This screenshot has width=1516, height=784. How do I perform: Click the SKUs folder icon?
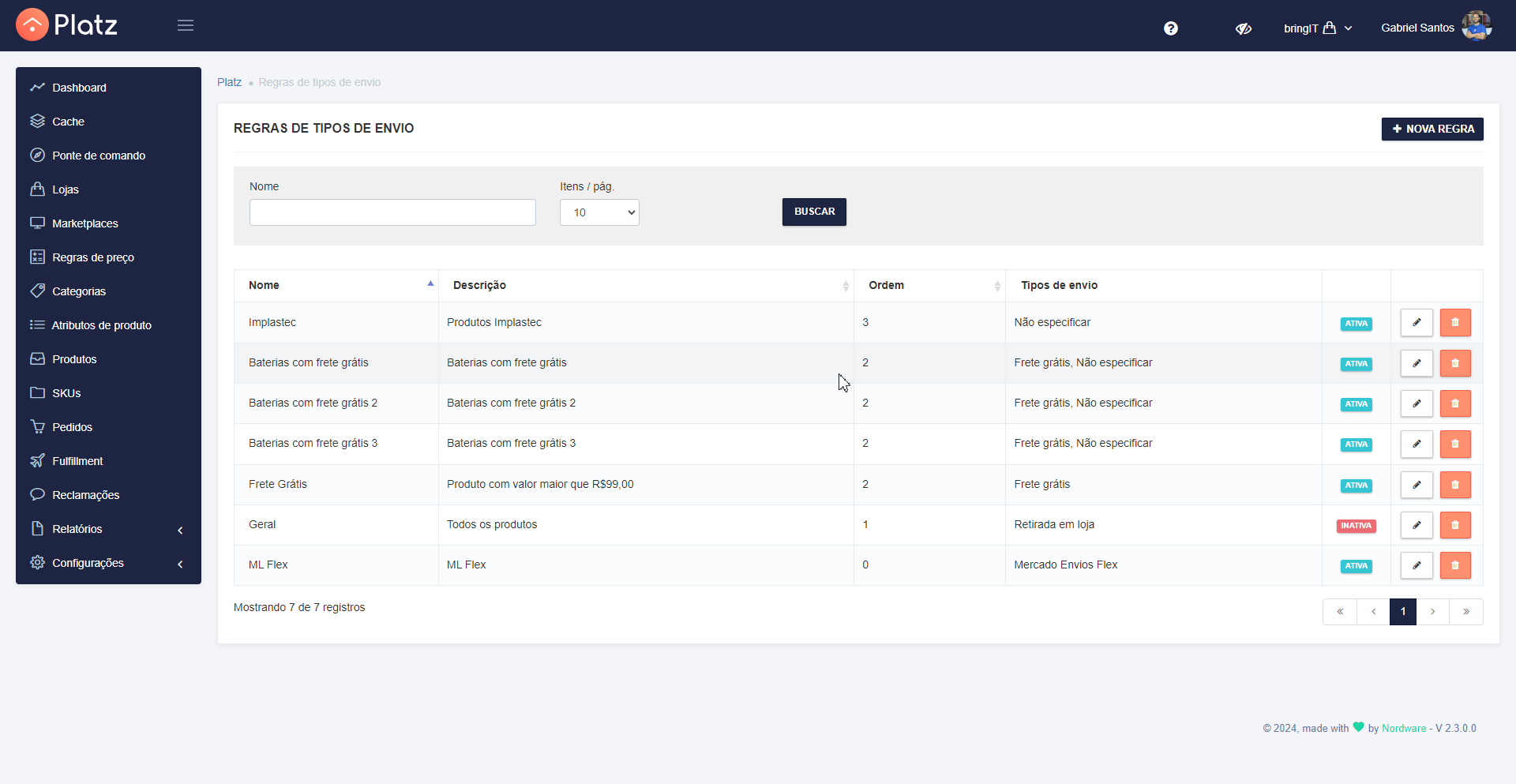tap(37, 392)
